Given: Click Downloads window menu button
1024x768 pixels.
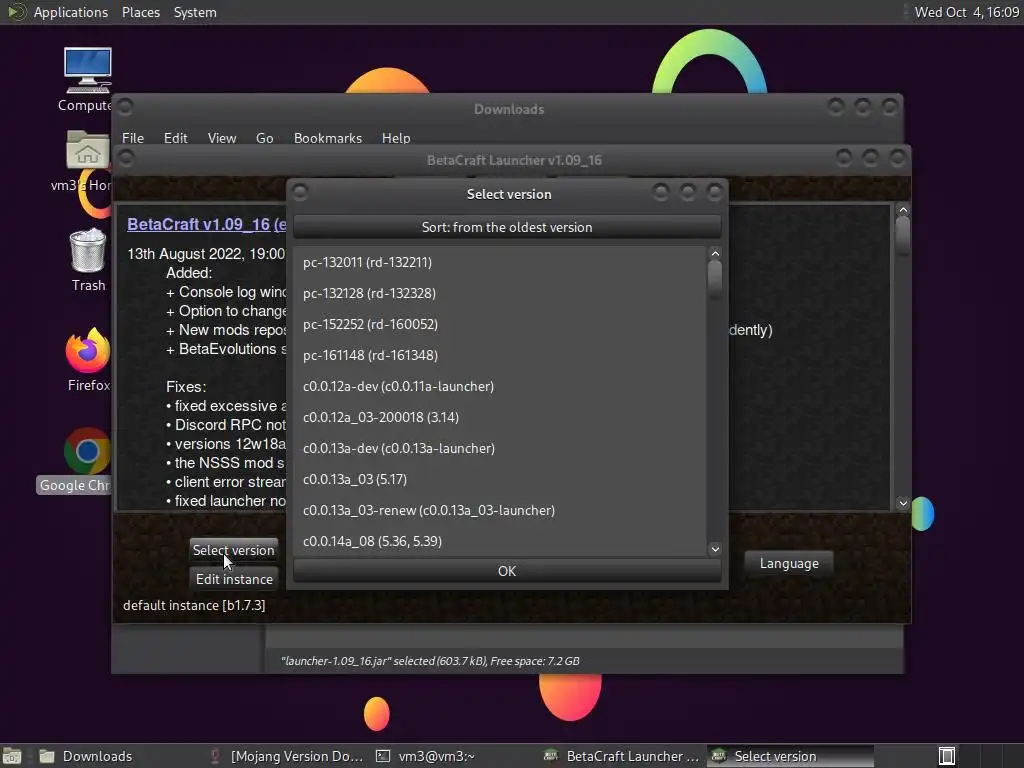Looking at the screenshot, I should click(x=125, y=106).
